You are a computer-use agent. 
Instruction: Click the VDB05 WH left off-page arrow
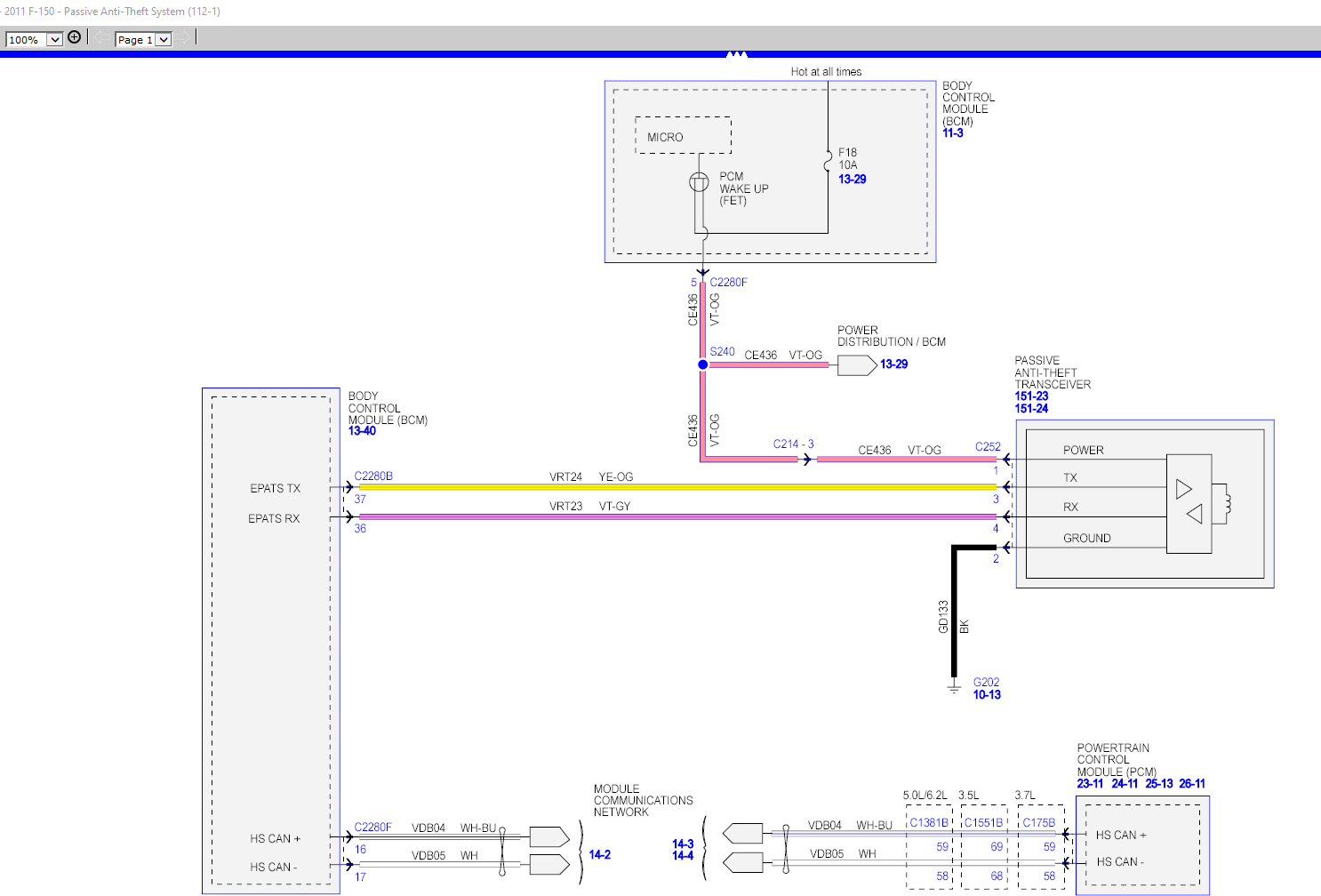[549, 864]
